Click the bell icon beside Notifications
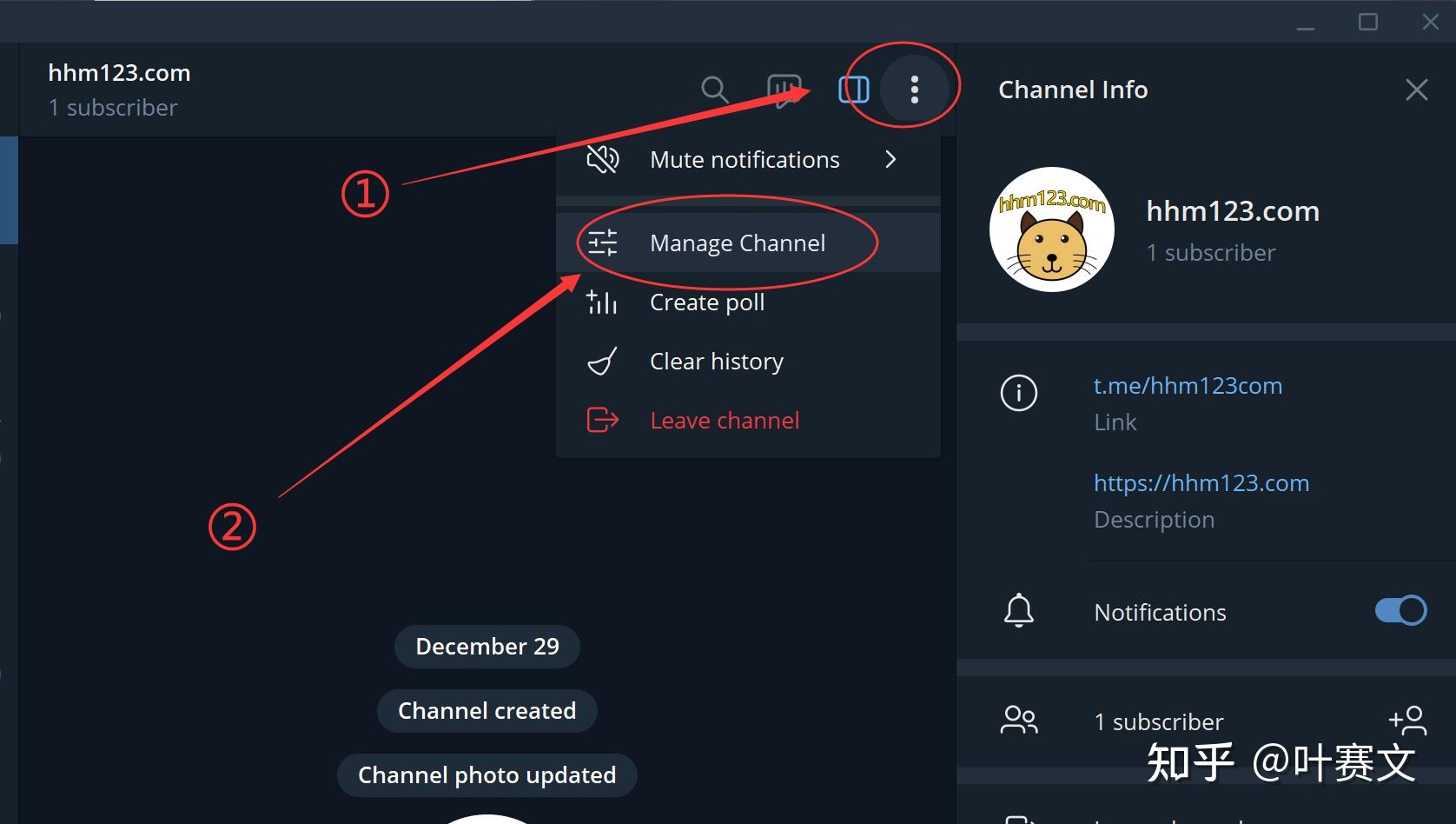 pos(1018,611)
